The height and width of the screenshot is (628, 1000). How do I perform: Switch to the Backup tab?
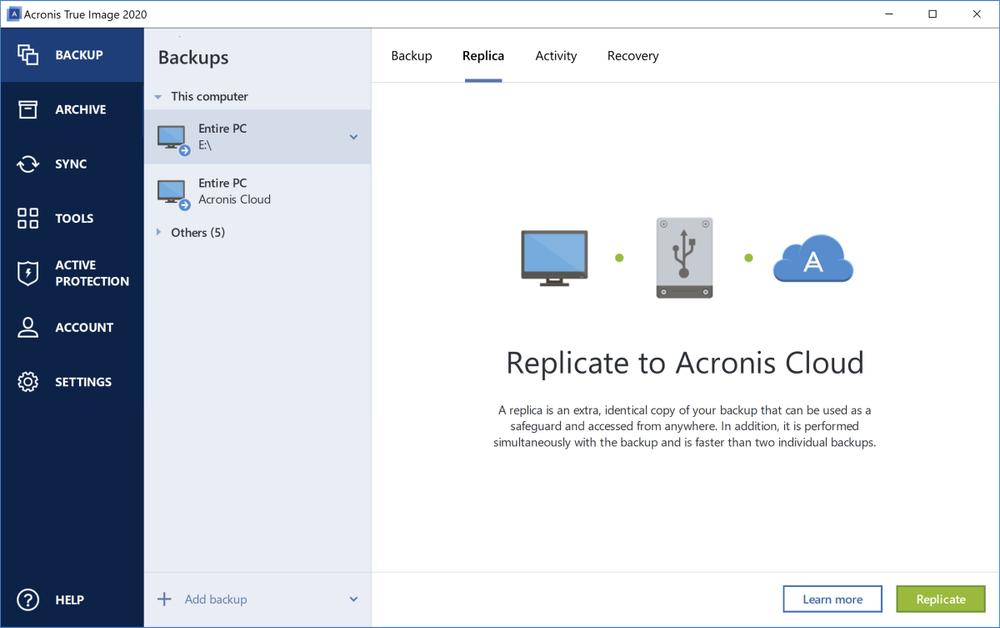411,56
